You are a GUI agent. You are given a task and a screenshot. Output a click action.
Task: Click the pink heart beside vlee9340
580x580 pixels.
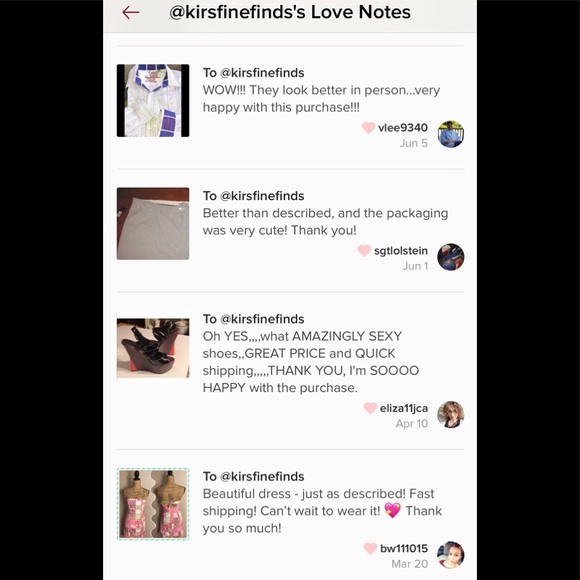(x=368, y=128)
